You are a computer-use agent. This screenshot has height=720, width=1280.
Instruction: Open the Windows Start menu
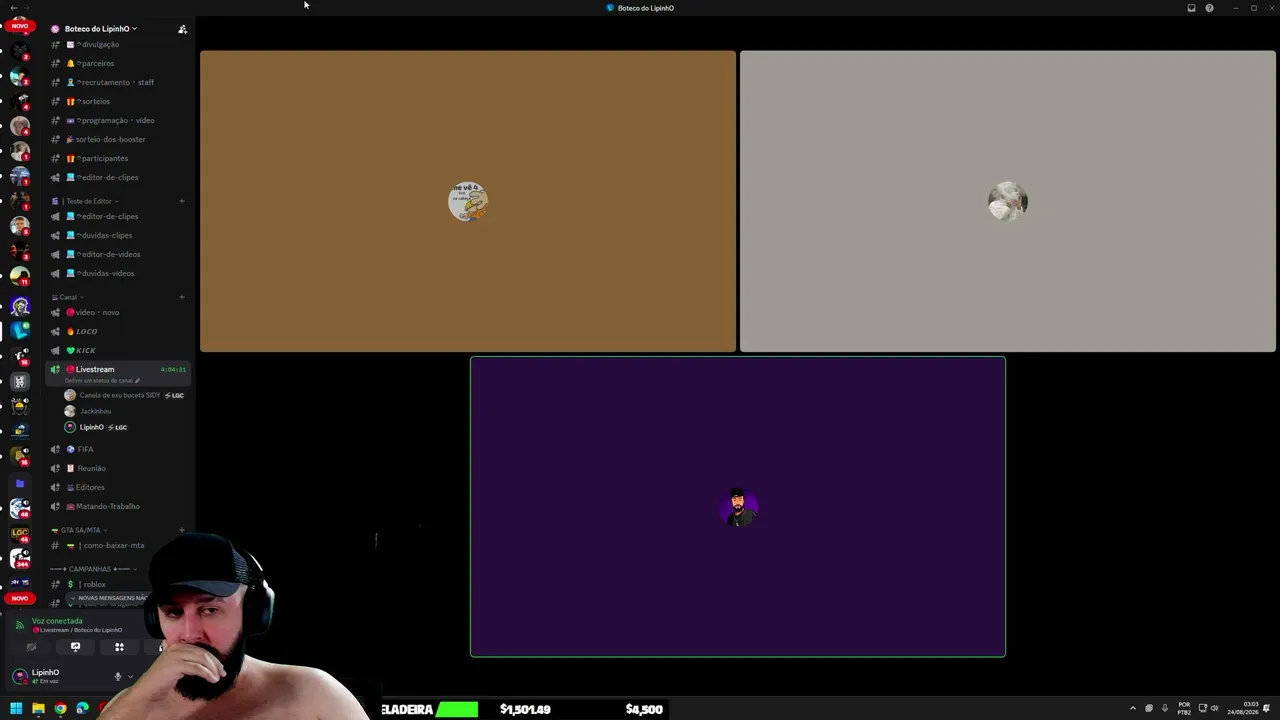[x=16, y=709]
